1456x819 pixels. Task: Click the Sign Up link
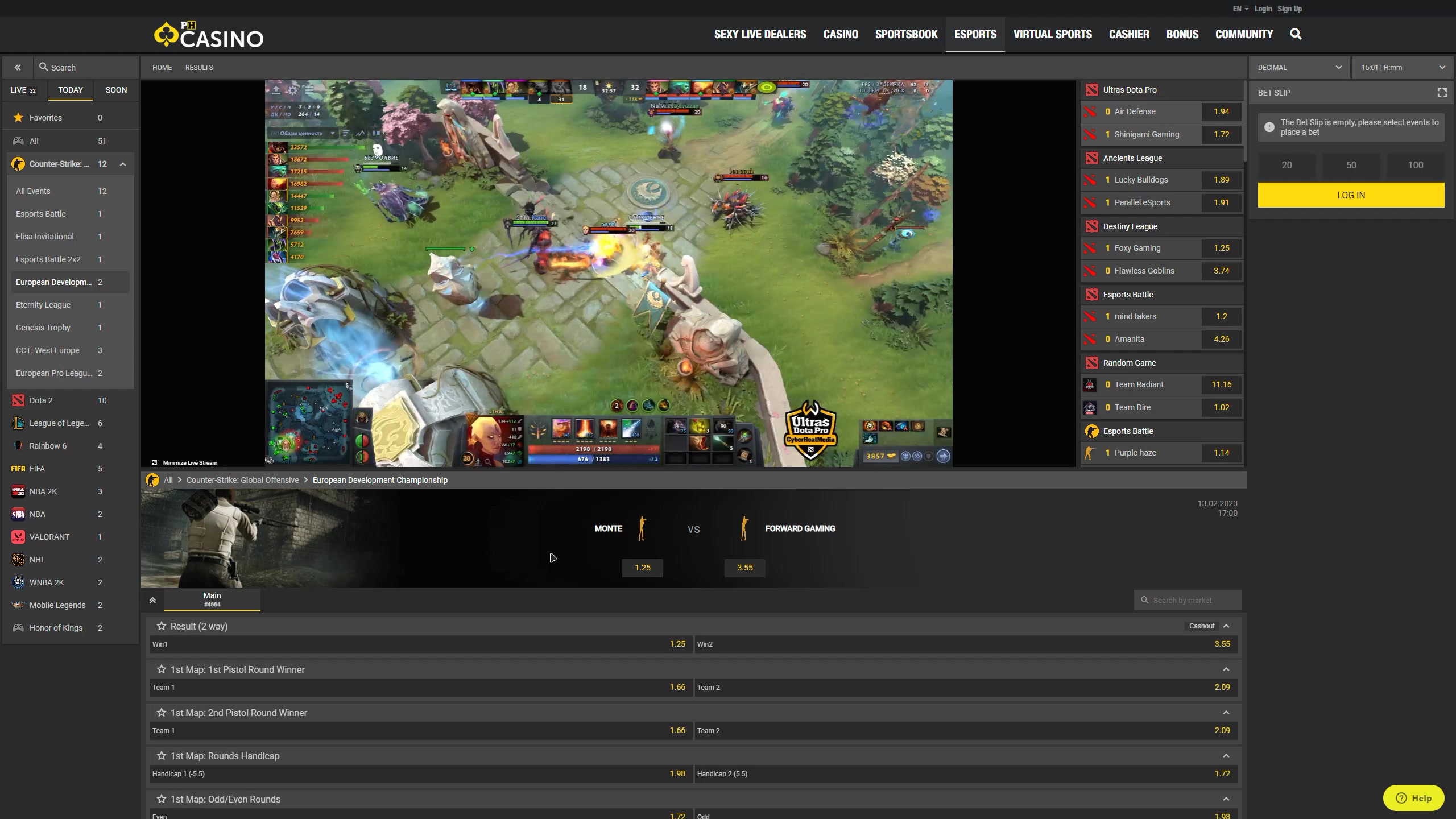(1289, 9)
